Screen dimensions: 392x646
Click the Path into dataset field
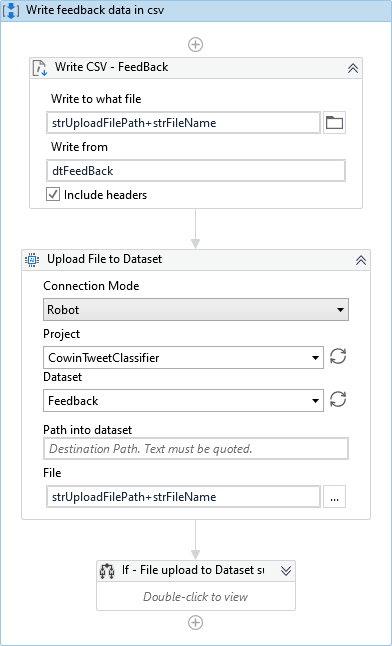tap(196, 448)
